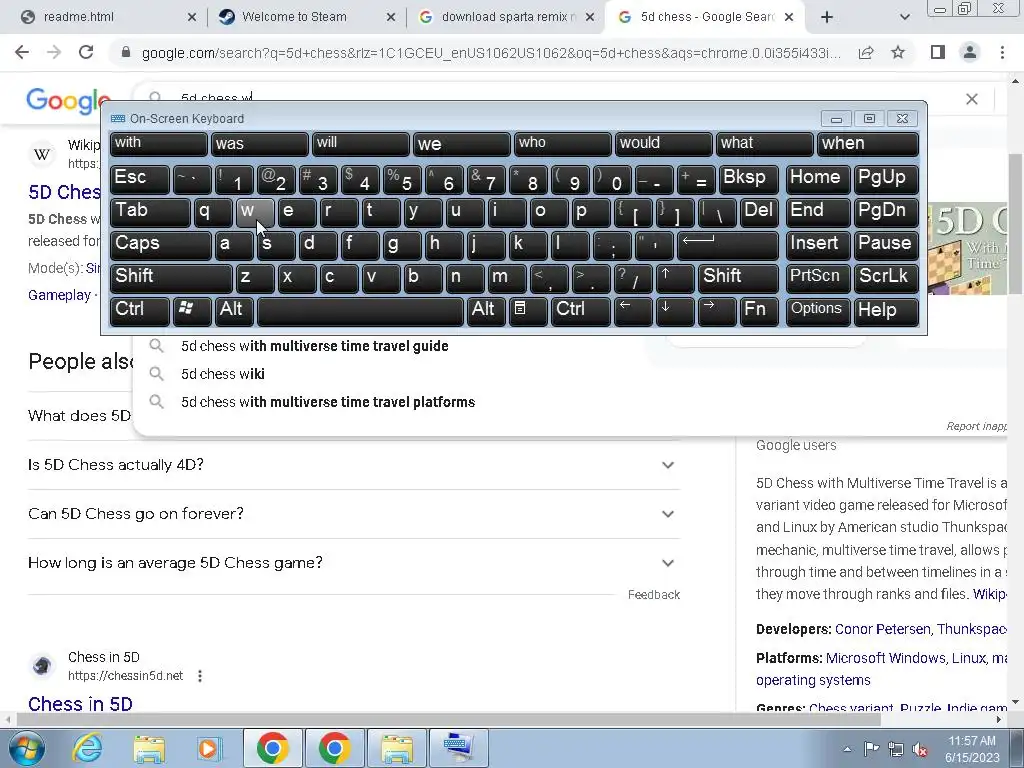Image resolution: width=1024 pixels, height=768 pixels.
Task: Click the Options key on keyboard
Action: click(x=818, y=310)
